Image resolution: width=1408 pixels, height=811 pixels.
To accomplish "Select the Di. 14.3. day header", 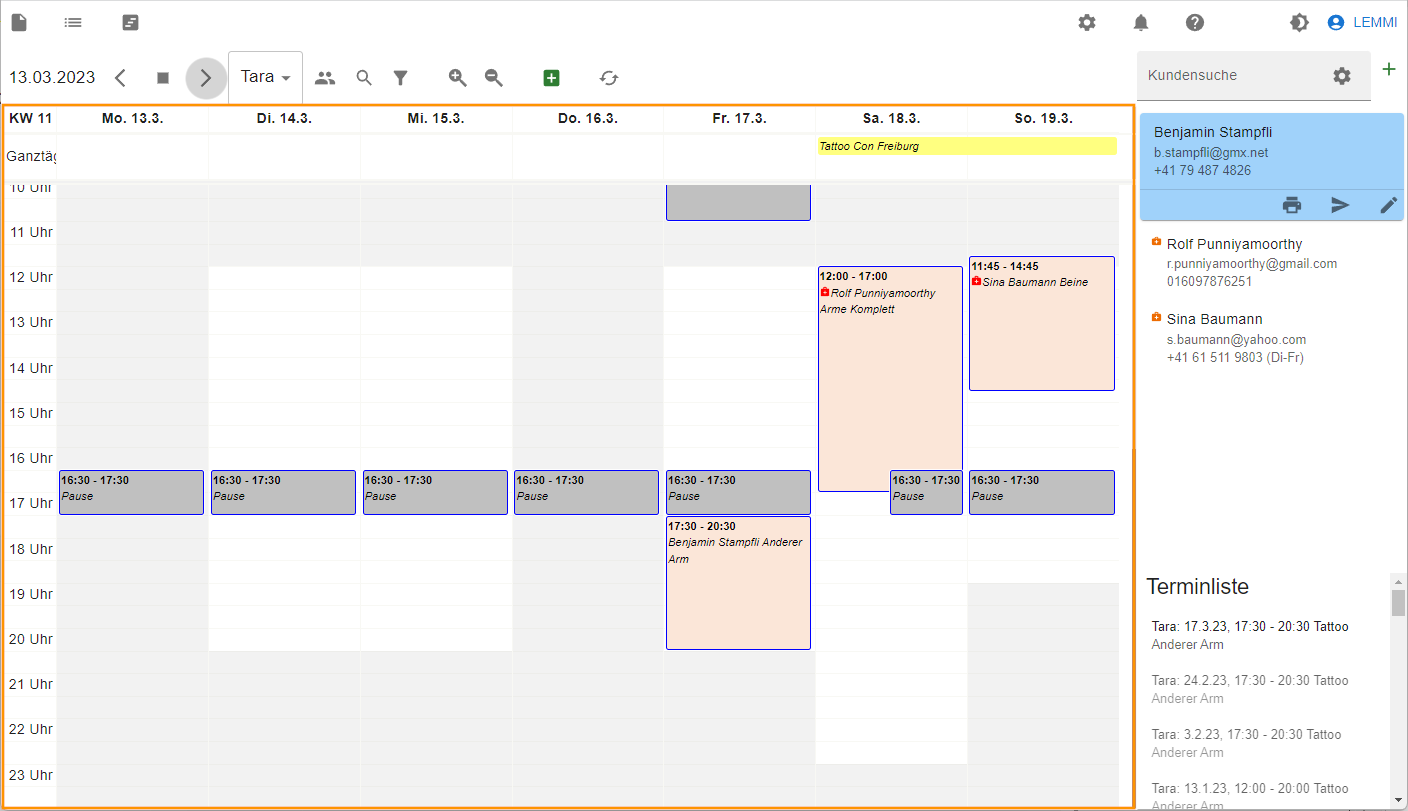I will pos(284,118).
